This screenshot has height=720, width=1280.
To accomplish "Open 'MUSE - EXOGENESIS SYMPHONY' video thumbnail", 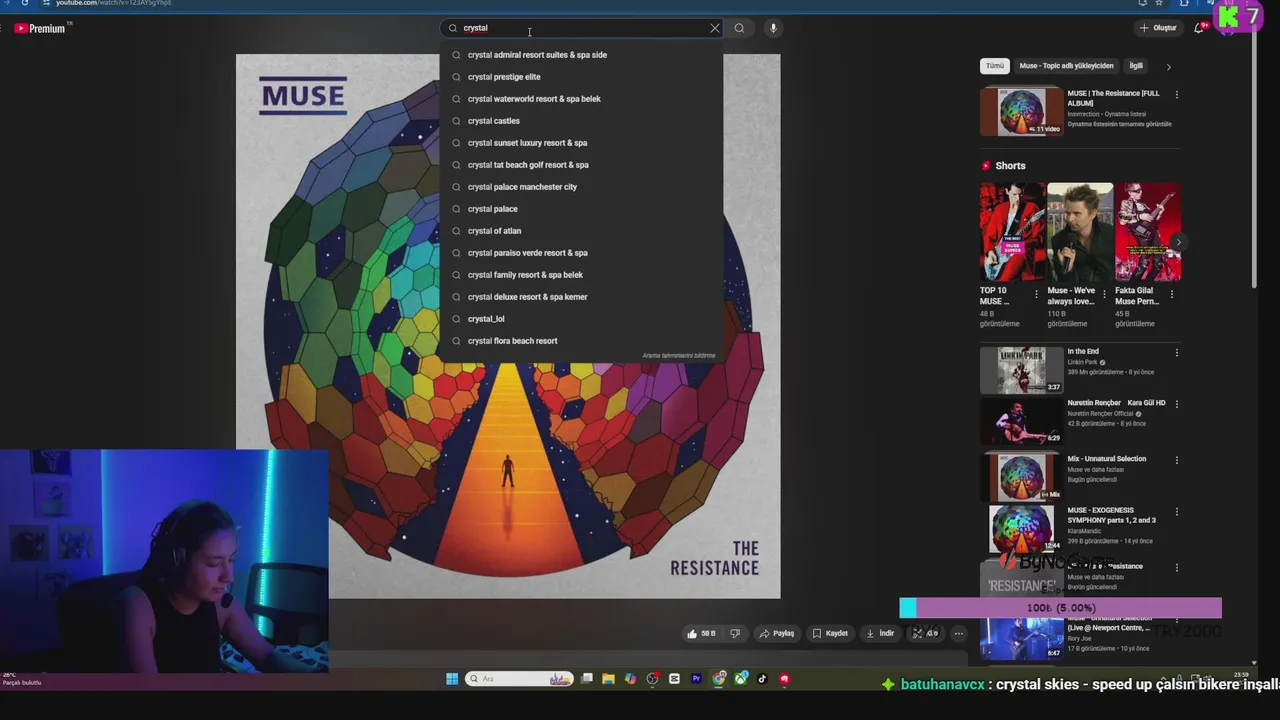I will (x=1021, y=528).
